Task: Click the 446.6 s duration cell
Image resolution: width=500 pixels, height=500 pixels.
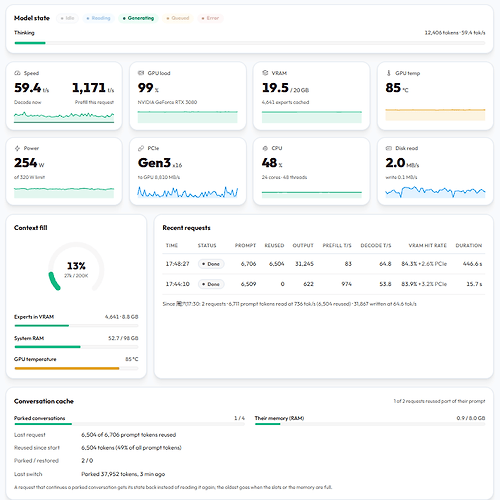Action: [472, 264]
